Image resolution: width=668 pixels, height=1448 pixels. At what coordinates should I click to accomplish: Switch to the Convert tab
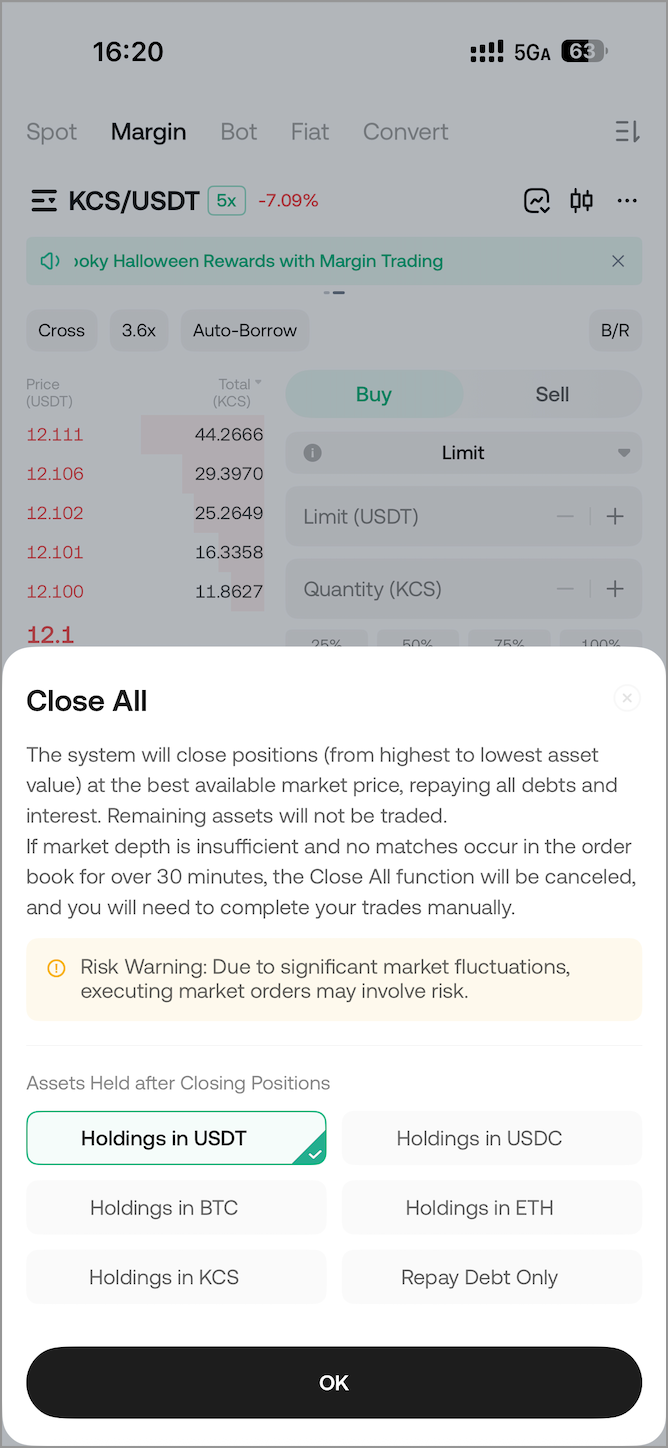coord(405,132)
